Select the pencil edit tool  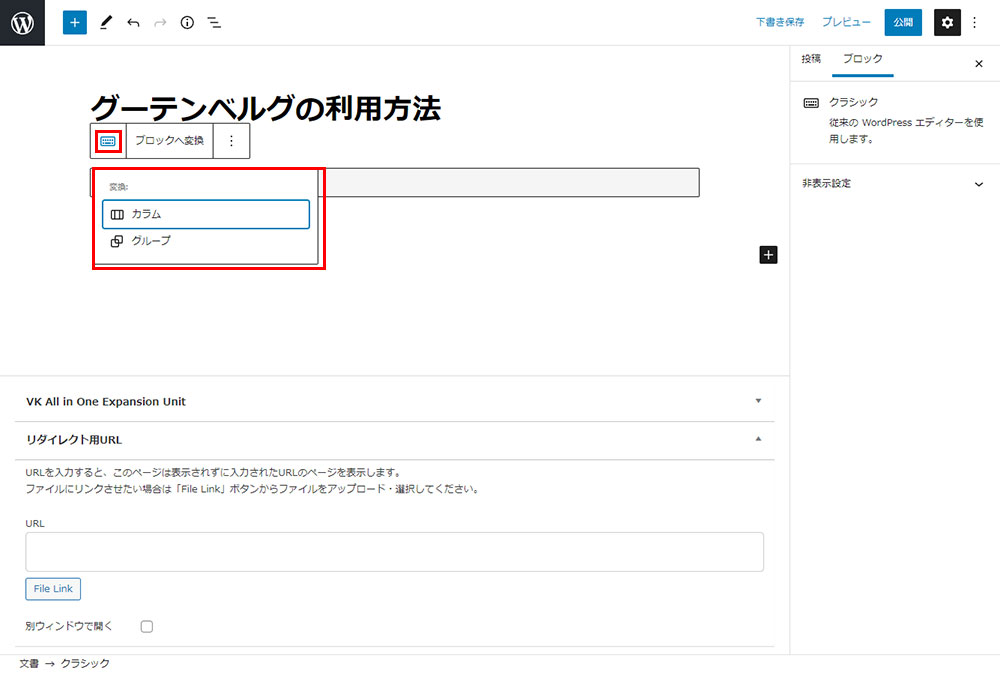(x=106, y=22)
